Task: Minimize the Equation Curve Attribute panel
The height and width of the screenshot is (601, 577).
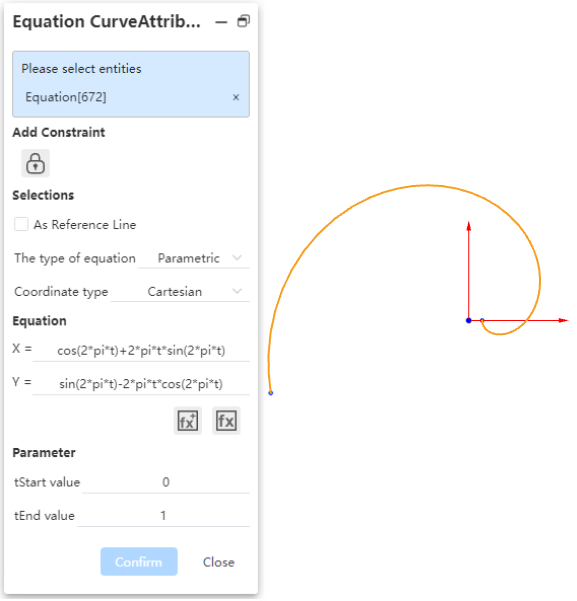Action: (x=221, y=22)
